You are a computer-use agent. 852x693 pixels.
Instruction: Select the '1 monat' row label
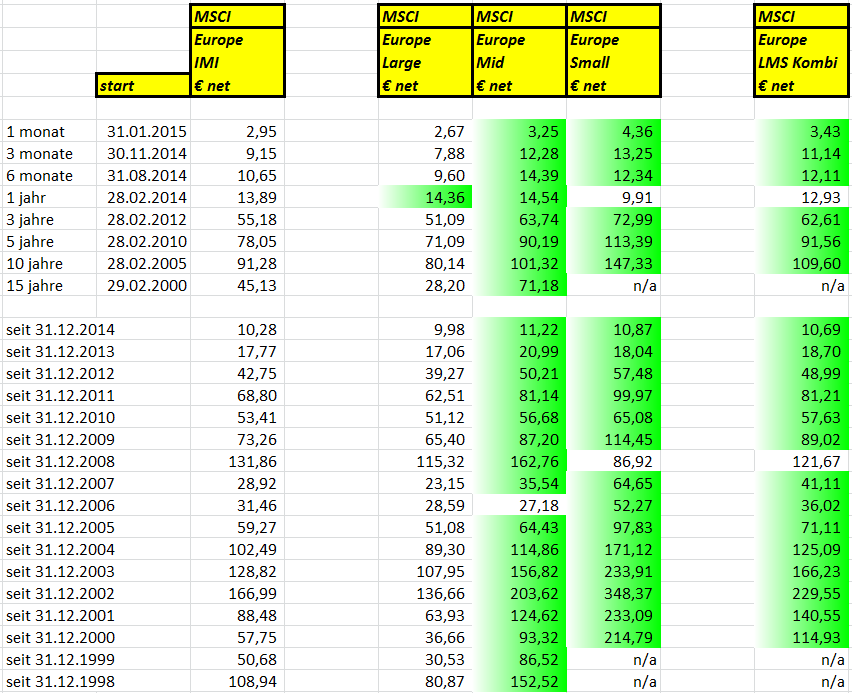point(35,132)
